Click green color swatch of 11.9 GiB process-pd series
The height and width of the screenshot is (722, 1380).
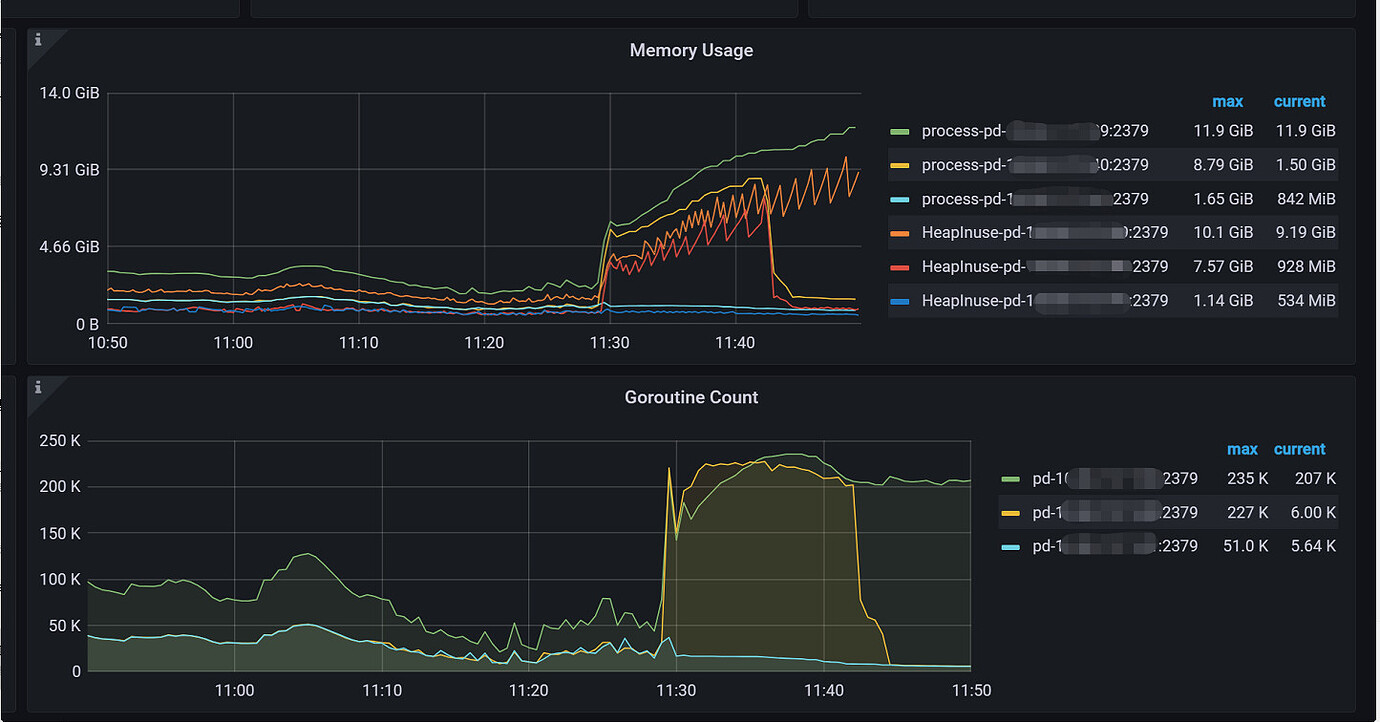point(900,131)
